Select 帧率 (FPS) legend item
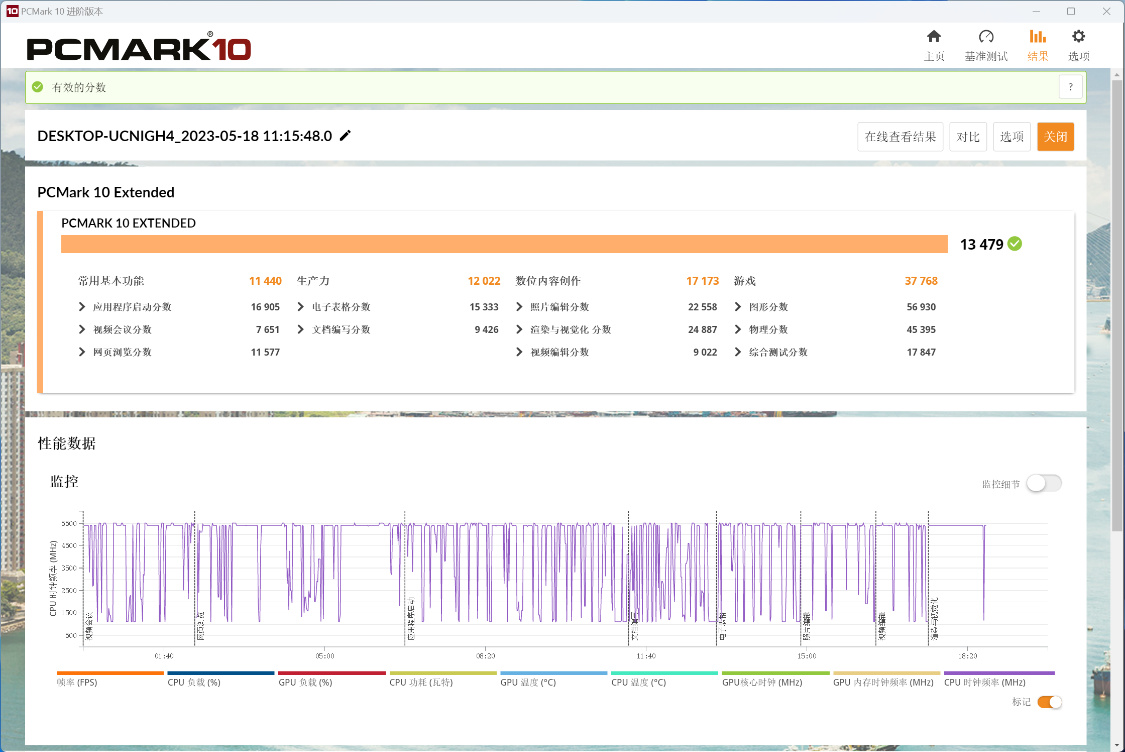Viewport: 1125px width, 752px height. (x=110, y=678)
